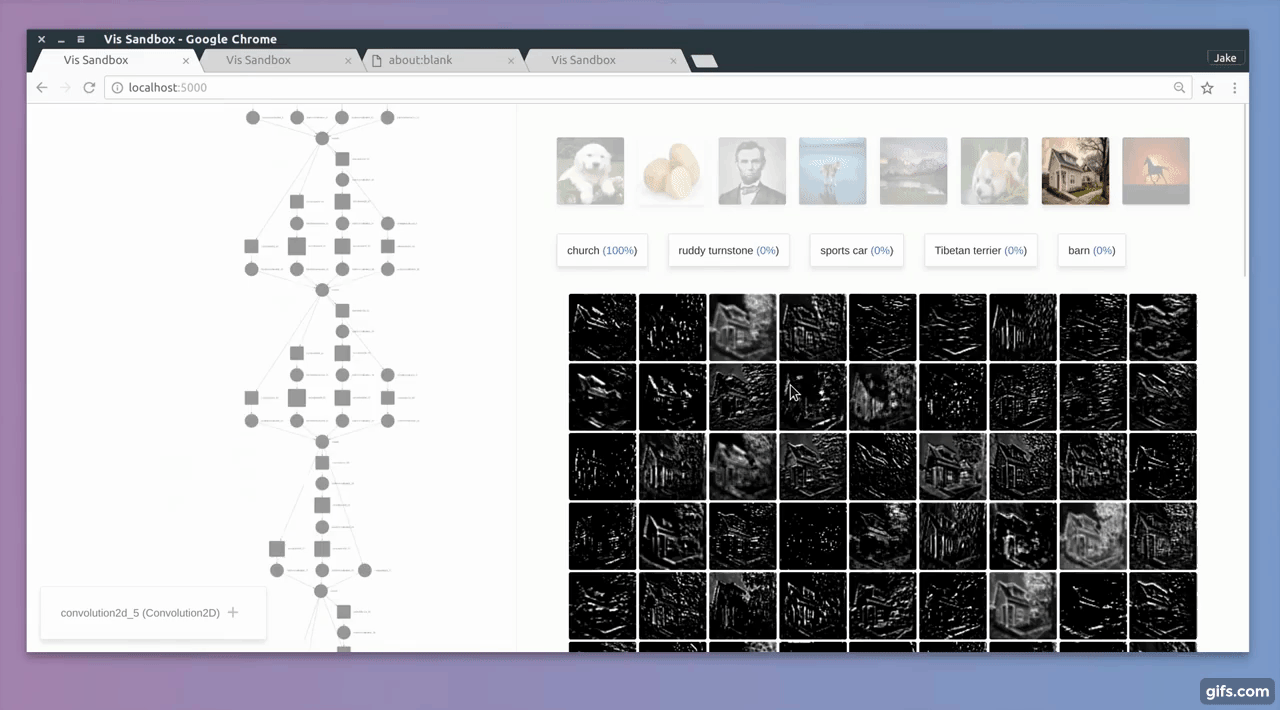Choose the white puppy input image
The height and width of the screenshot is (710, 1280).
pos(590,171)
